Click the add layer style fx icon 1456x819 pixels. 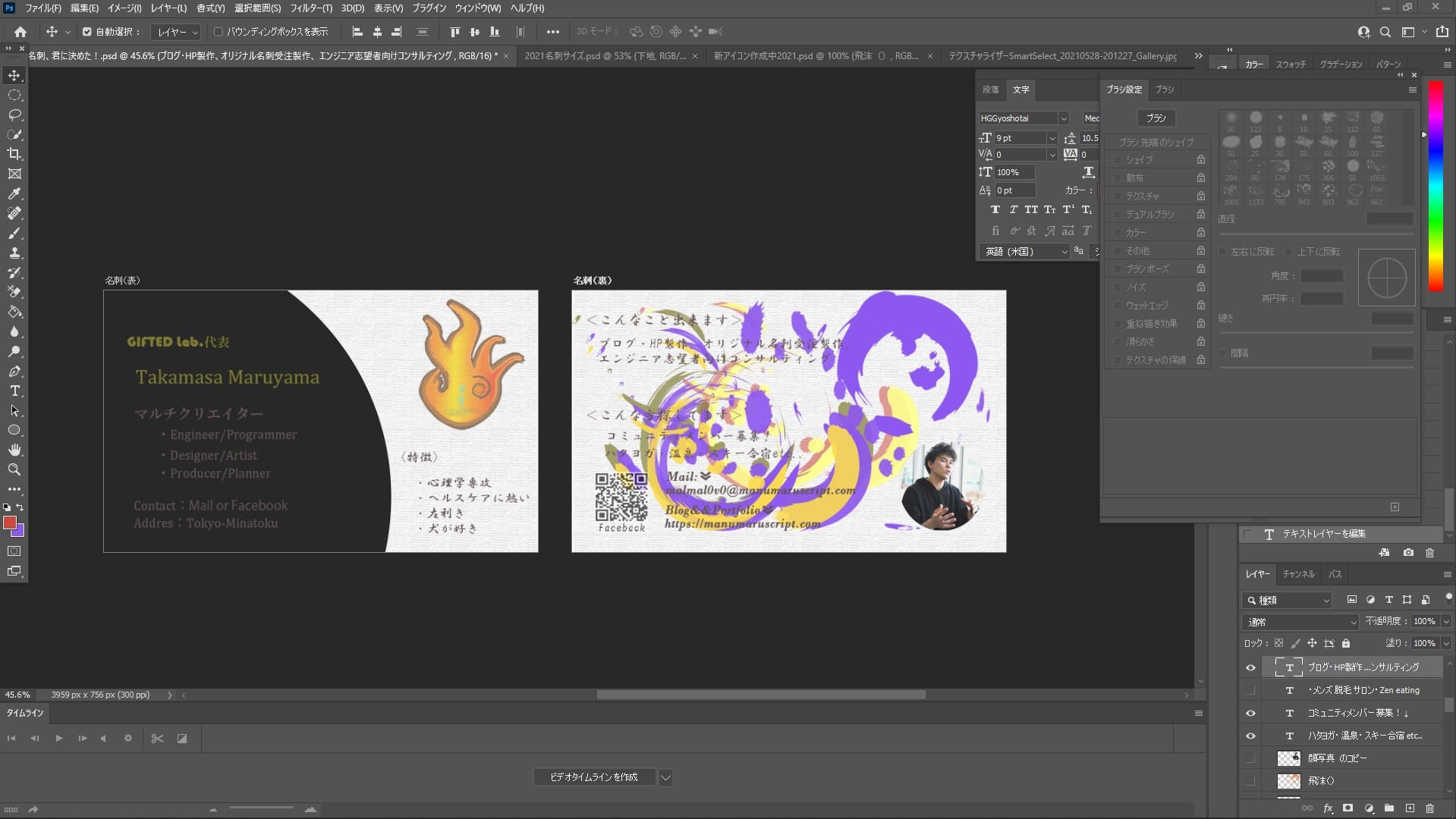click(1328, 808)
